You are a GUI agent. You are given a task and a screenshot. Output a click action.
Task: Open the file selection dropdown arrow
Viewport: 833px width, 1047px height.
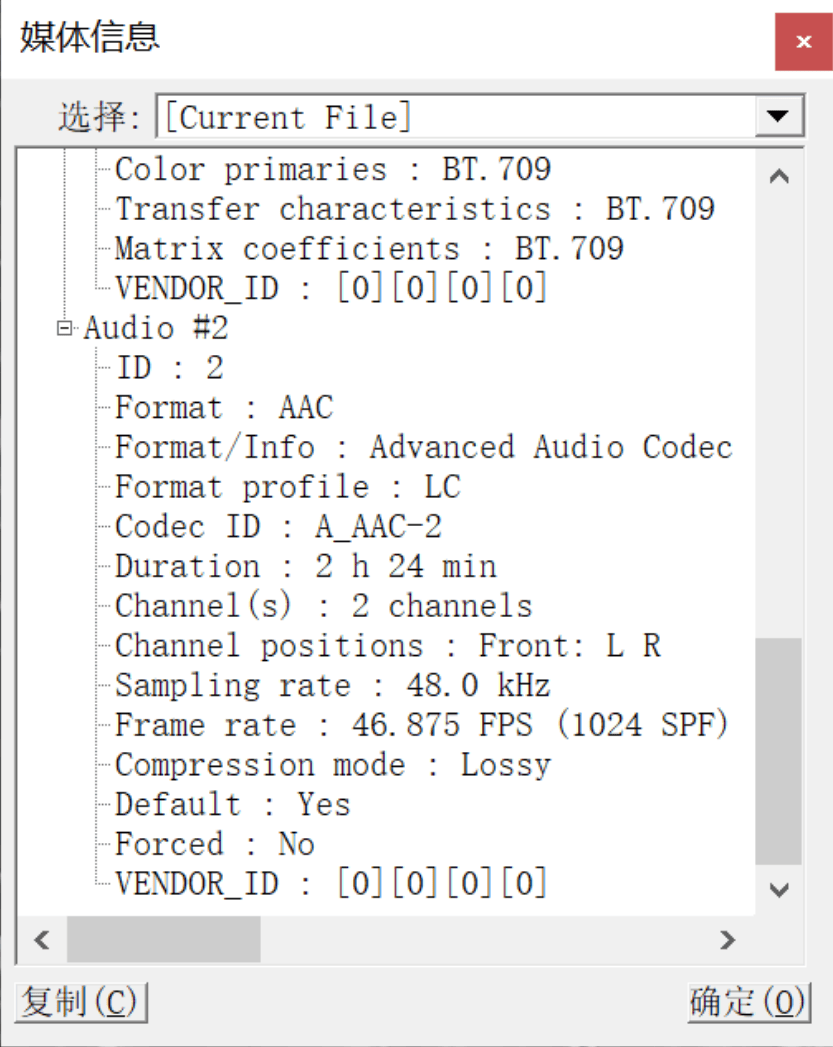[778, 116]
